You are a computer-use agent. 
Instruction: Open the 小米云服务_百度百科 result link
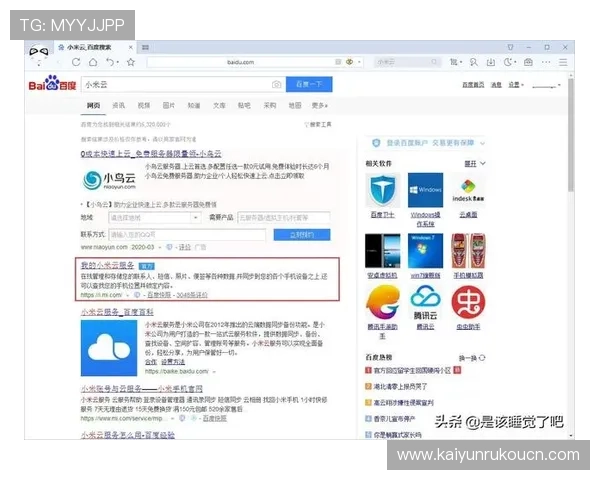117,312
